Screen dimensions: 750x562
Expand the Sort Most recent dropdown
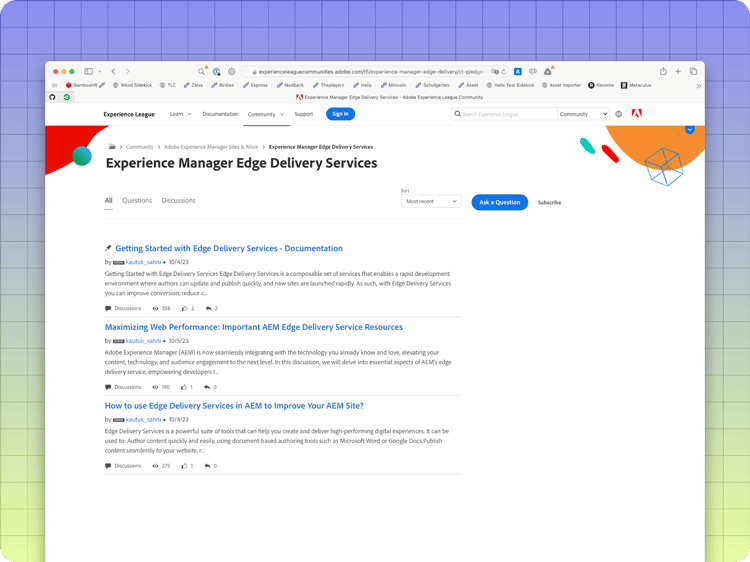(x=431, y=201)
